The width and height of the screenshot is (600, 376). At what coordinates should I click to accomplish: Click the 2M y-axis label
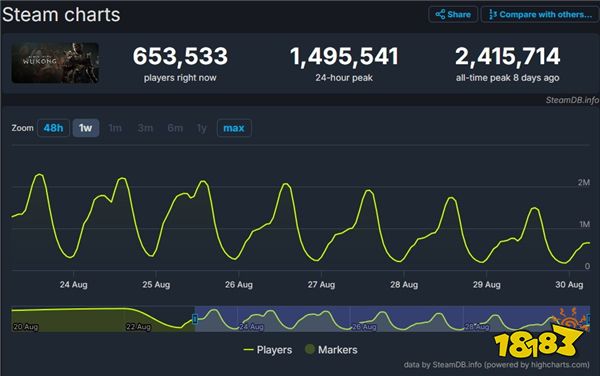click(x=584, y=182)
